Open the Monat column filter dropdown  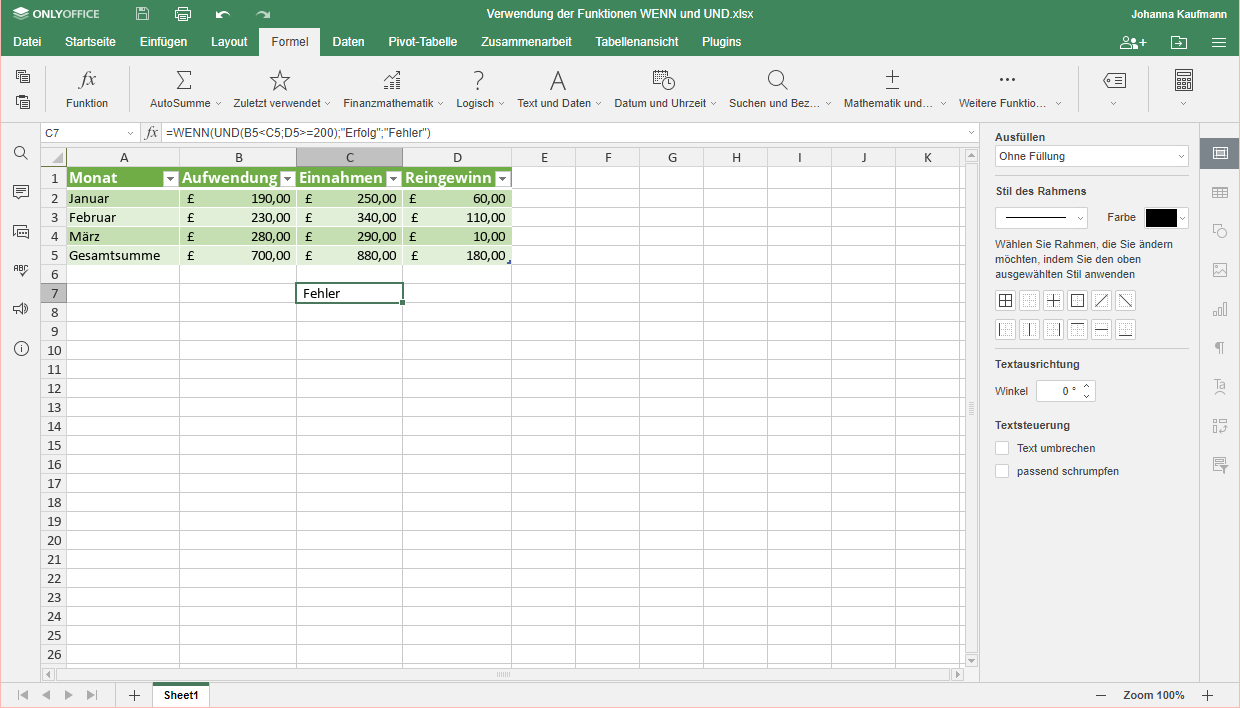[x=170, y=178]
